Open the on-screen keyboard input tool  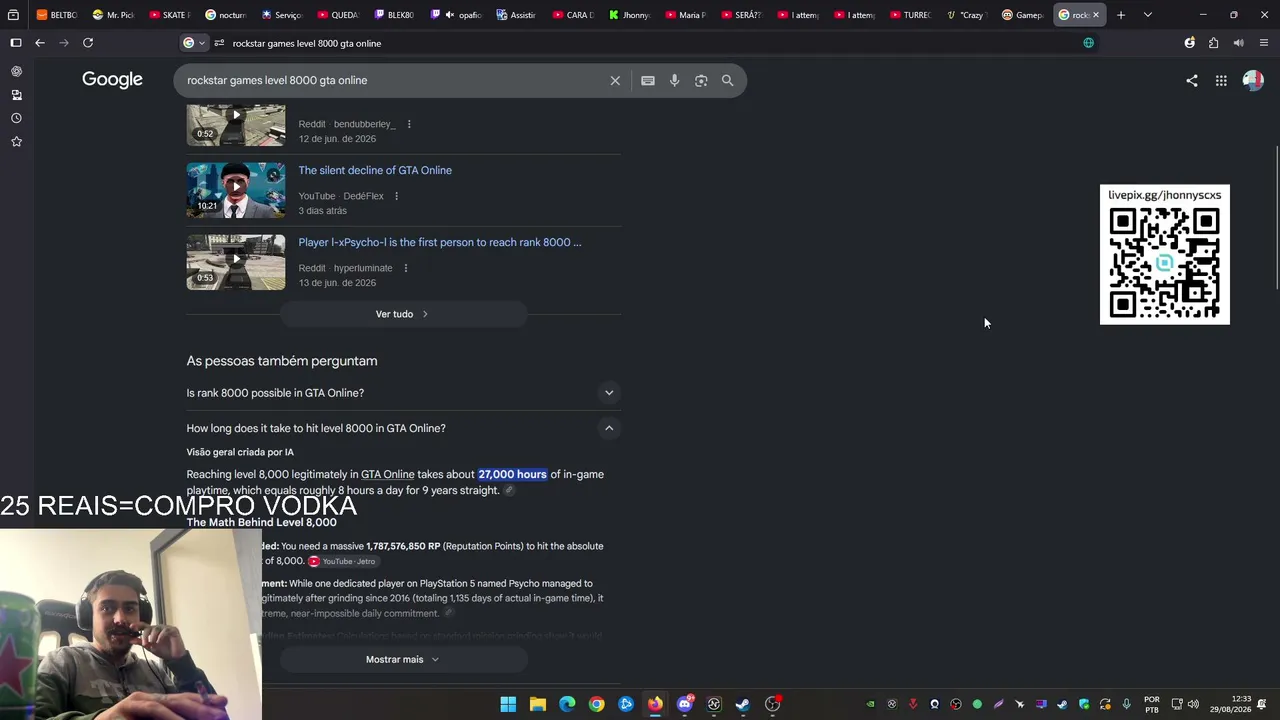[648, 81]
